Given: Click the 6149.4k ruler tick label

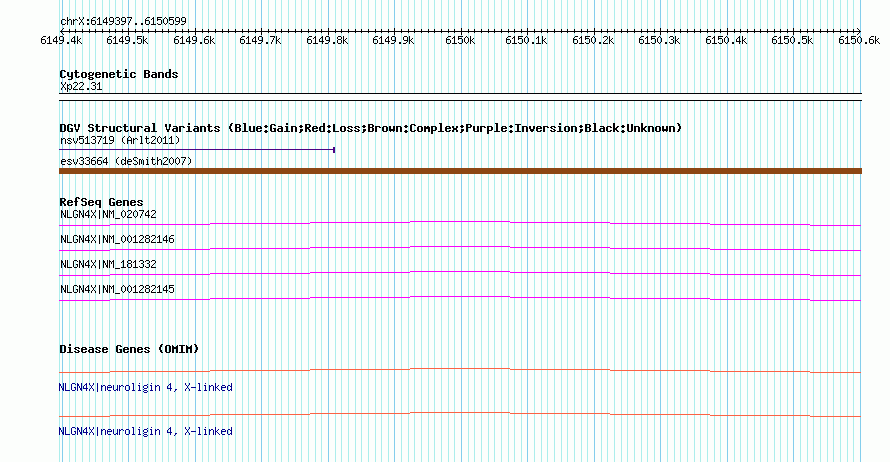Looking at the screenshot, I should coord(61,40).
